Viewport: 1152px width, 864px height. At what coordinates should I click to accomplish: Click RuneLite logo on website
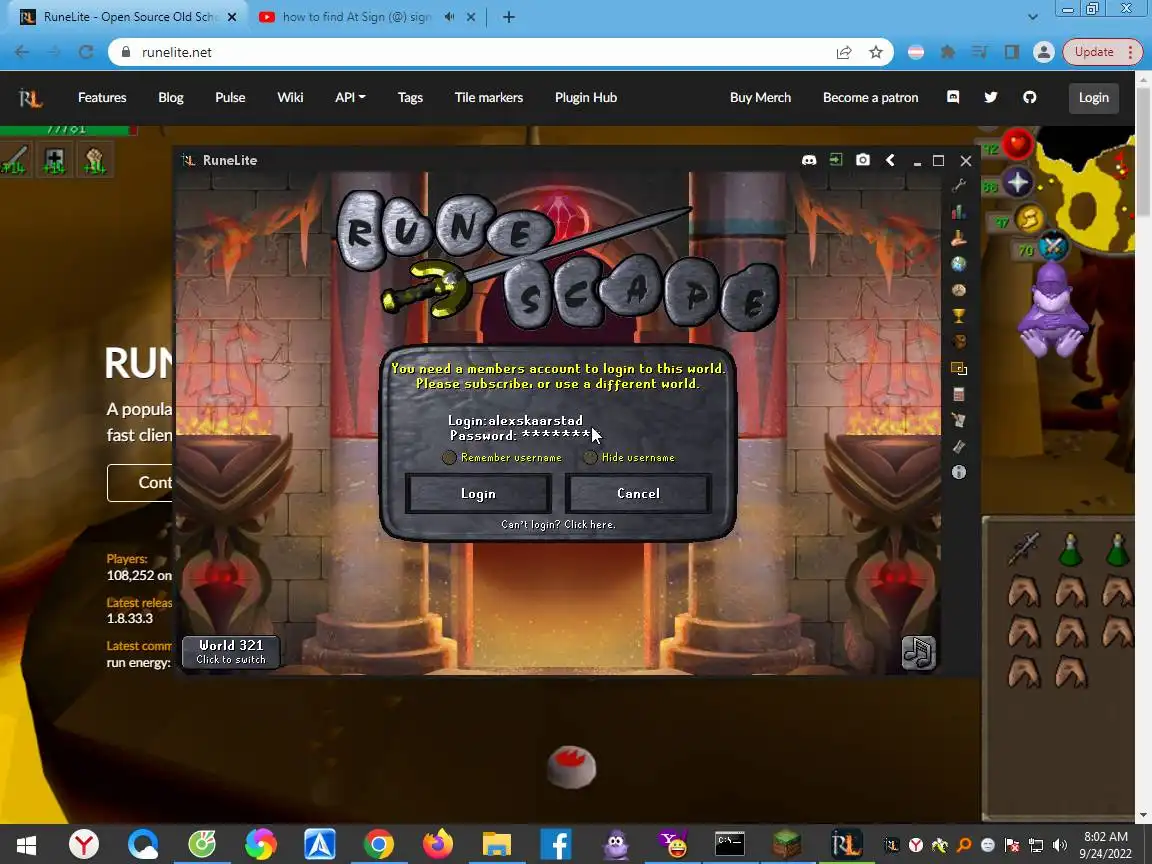click(31, 98)
